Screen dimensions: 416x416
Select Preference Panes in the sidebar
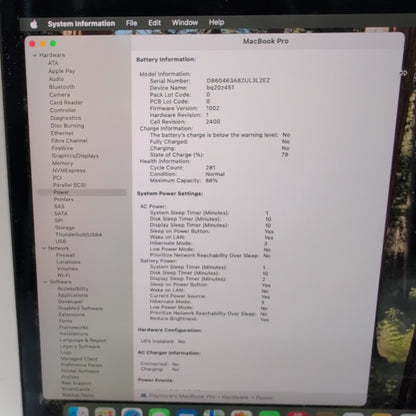(x=81, y=365)
